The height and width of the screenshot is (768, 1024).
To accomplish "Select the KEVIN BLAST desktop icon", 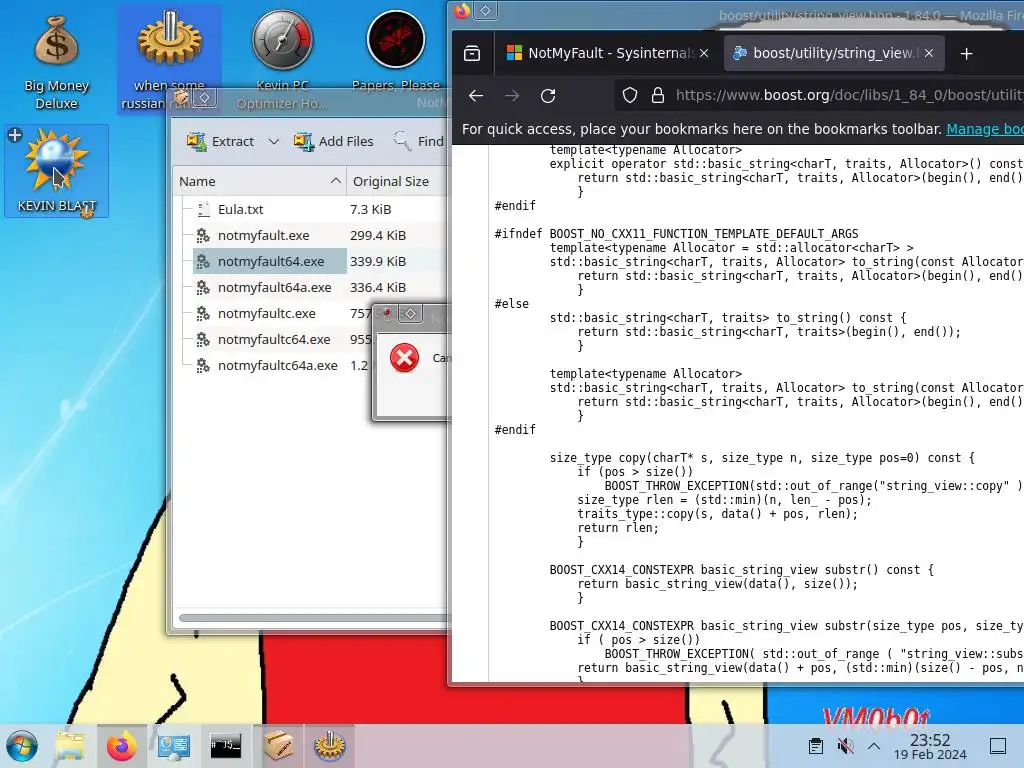I will (x=56, y=171).
